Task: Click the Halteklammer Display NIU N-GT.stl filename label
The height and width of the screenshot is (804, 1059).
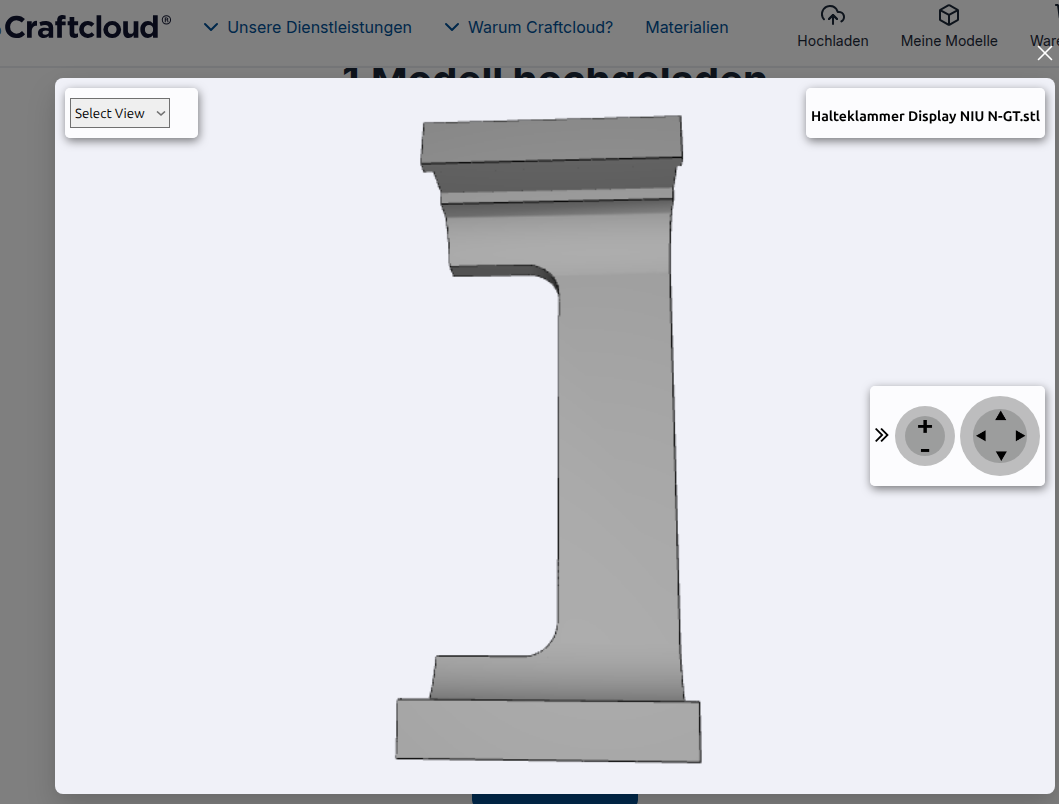Action: pyautogui.click(x=925, y=116)
